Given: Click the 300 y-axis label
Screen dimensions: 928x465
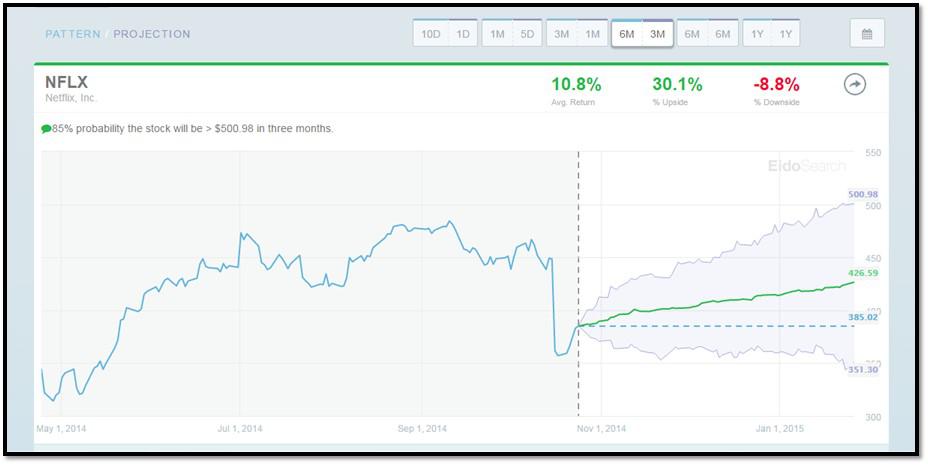Looking at the screenshot, I should click(874, 417).
